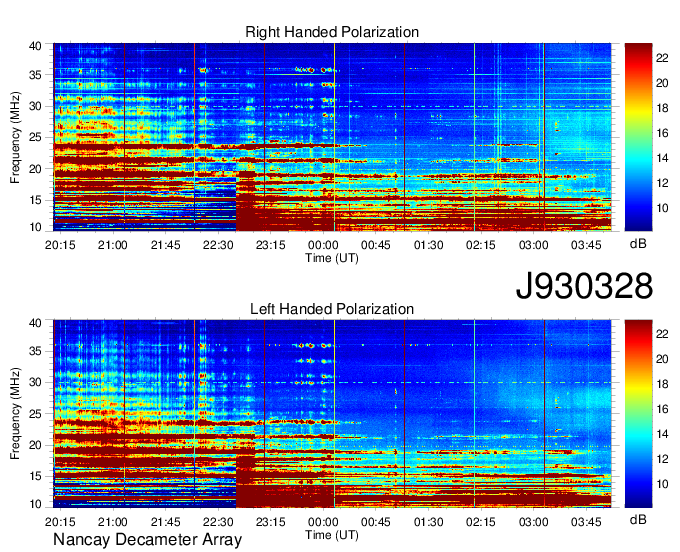Image resolution: width=680 pixels, height=552 pixels.
Task: Click Time (UT) label below Left Handed plot
Action: (332, 535)
